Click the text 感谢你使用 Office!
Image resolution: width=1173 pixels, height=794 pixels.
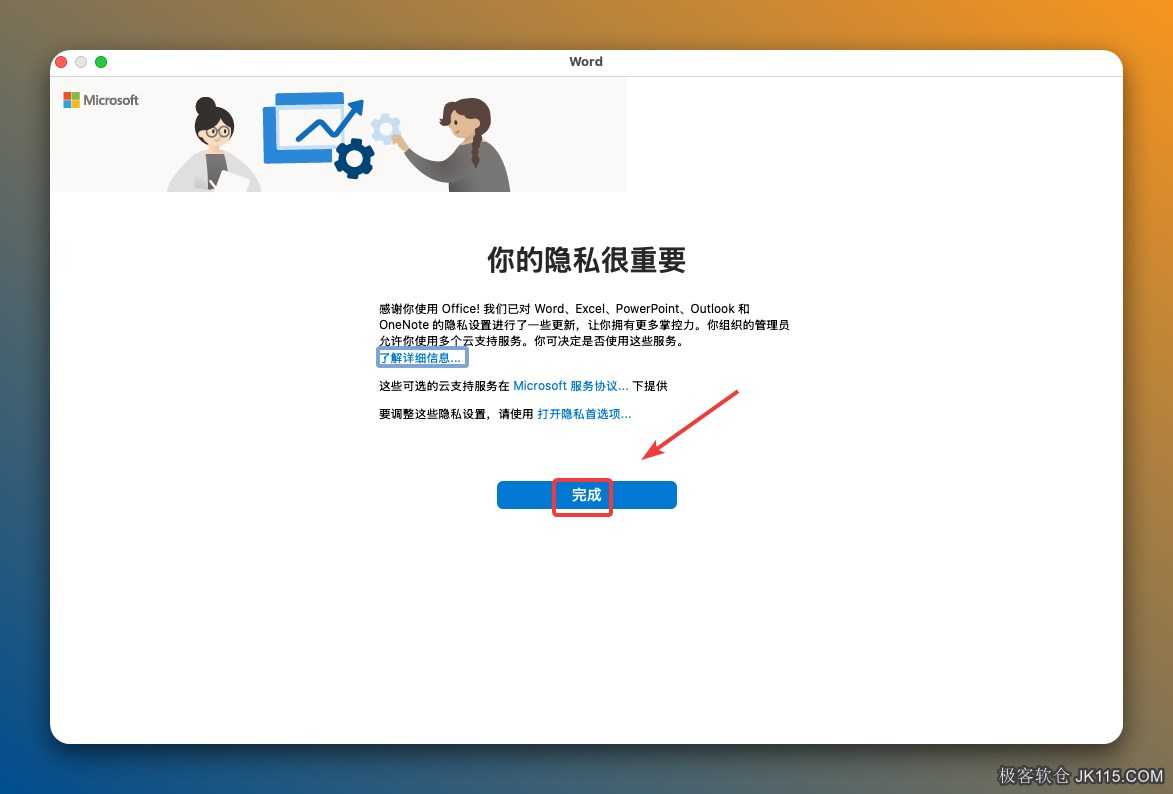pyautogui.click(x=429, y=308)
